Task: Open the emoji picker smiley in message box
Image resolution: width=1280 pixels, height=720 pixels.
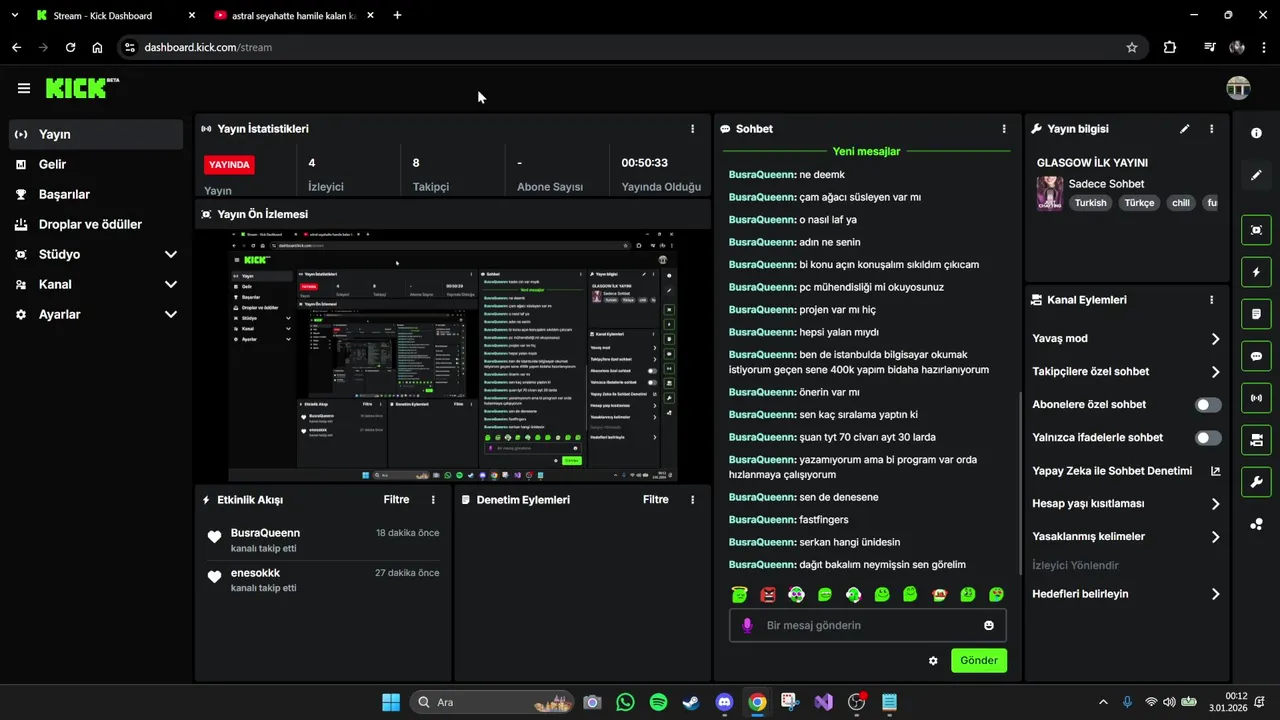Action: tap(989, 625)
